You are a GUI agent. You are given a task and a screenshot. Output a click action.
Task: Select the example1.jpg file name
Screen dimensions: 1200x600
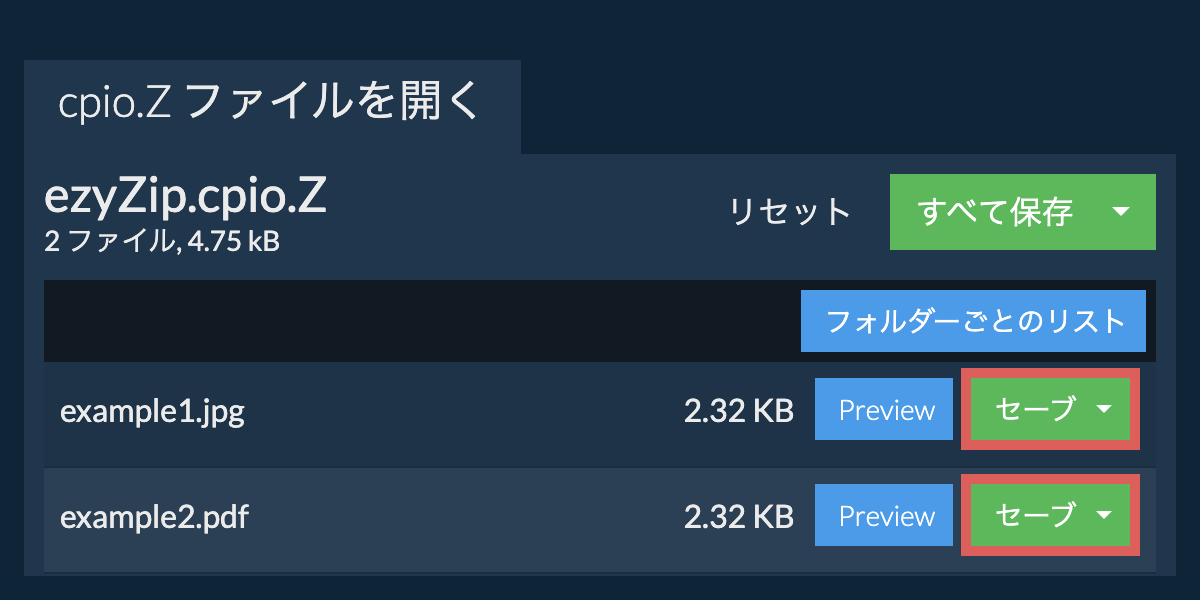tap(152, 412)
